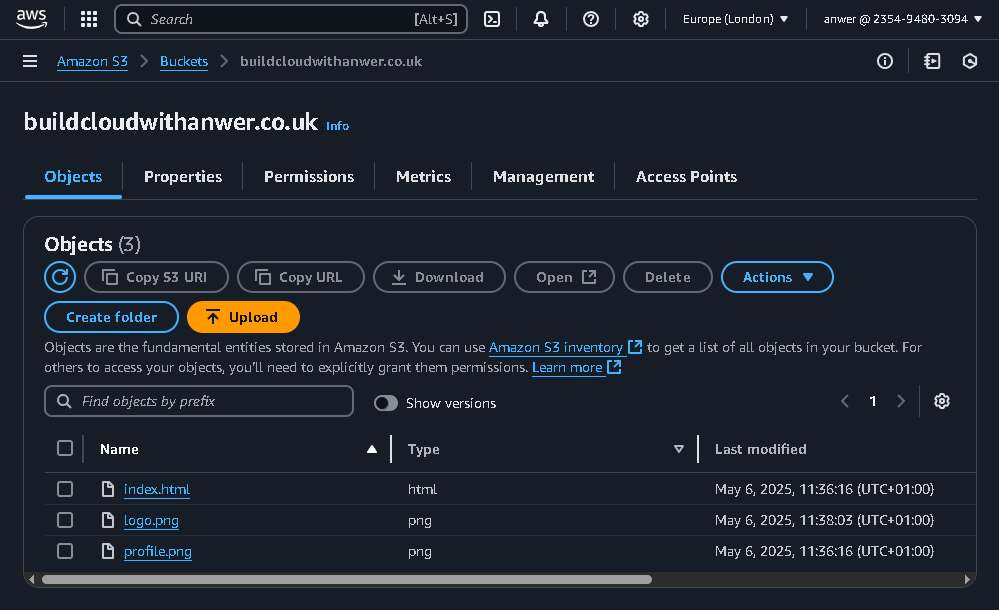This screenshot has width=999, height=610.
Task: Enable the Show versions toggle
Action: [x=385, y=403]
